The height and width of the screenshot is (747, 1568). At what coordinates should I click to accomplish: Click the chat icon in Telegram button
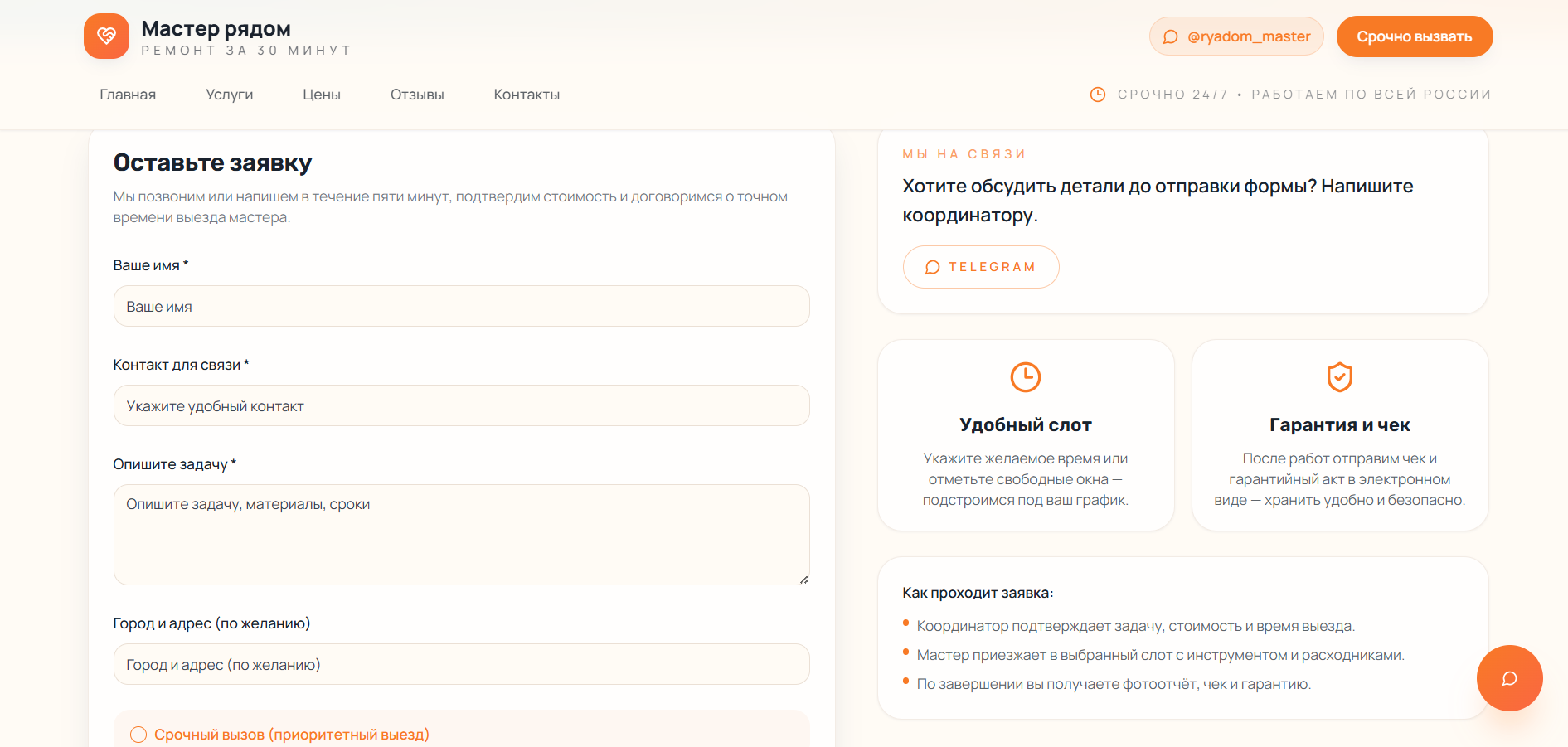click(932, 267)
